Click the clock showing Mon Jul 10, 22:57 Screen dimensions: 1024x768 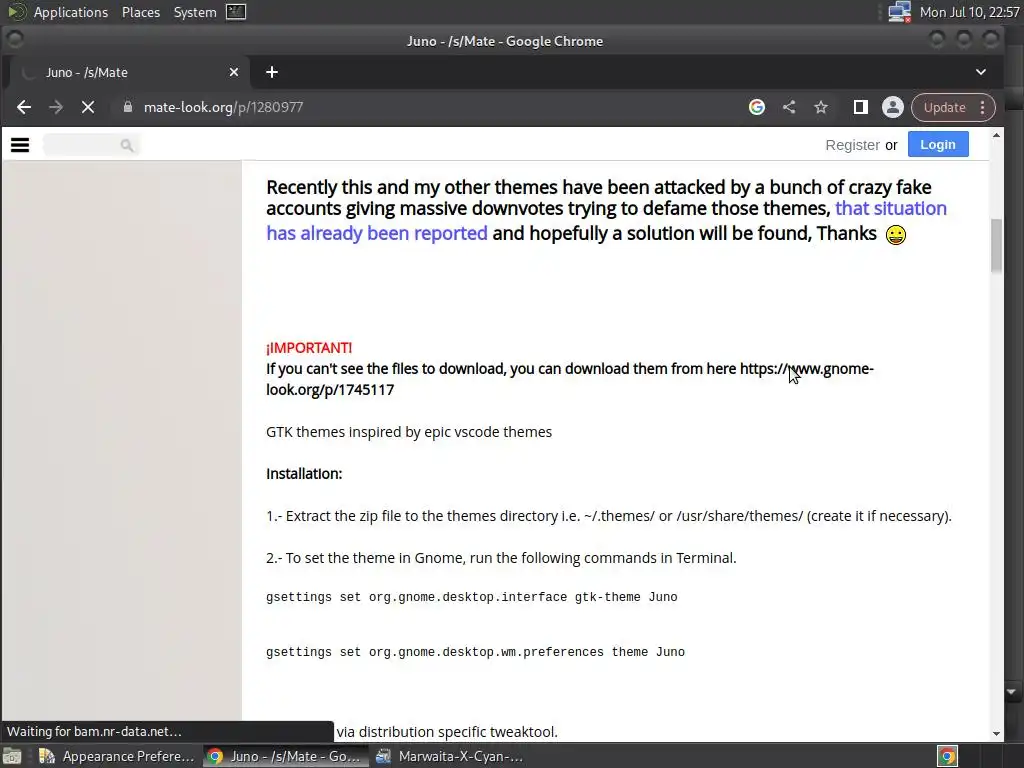pos(969,12)
